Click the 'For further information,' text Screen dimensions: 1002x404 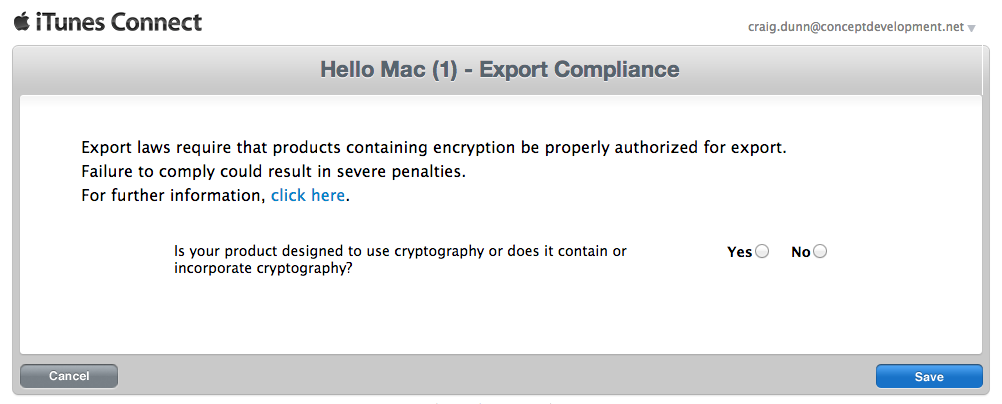[173, 196]
